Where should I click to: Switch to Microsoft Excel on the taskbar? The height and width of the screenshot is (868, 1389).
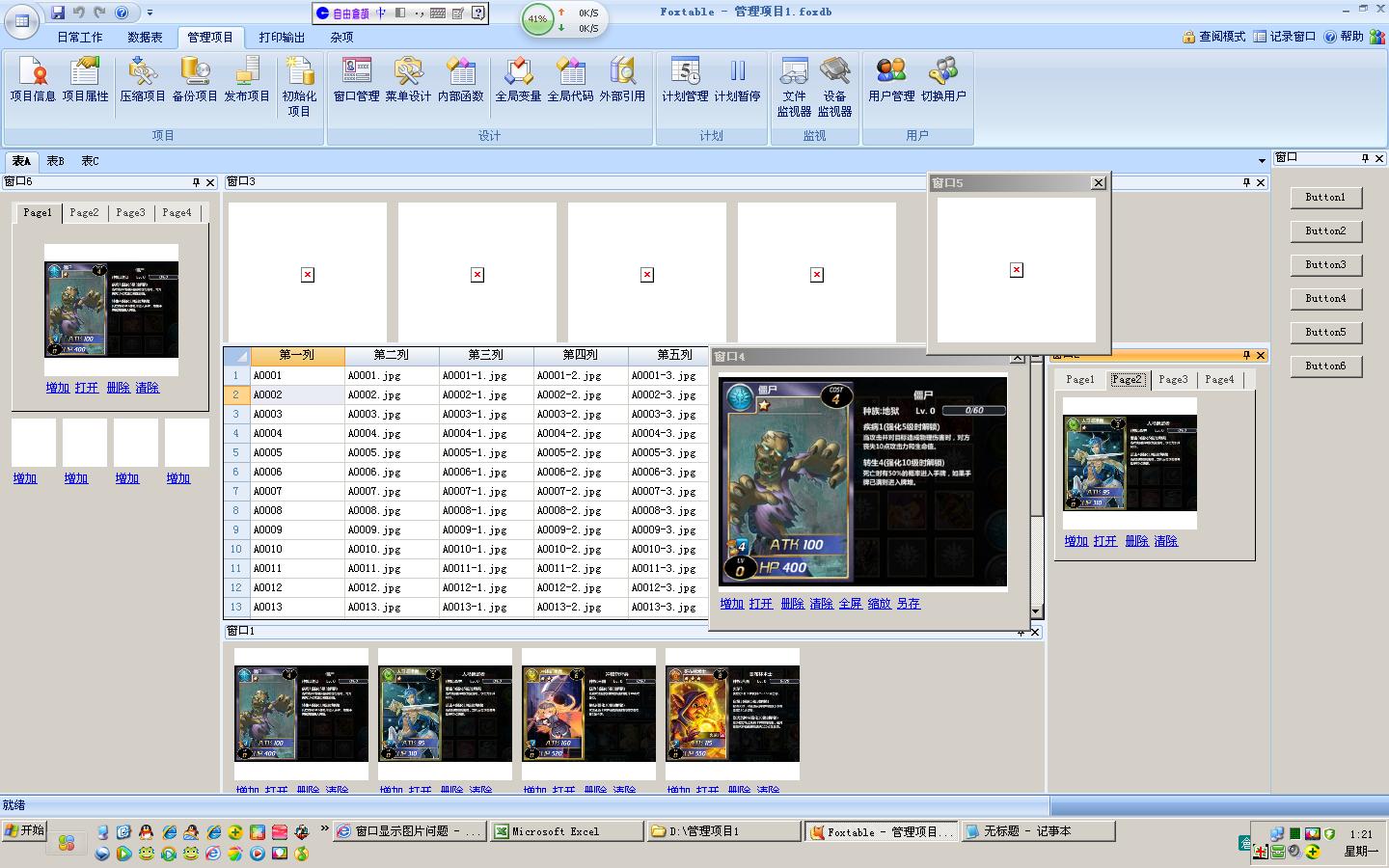pyautogui.click(x=567, y=831)
